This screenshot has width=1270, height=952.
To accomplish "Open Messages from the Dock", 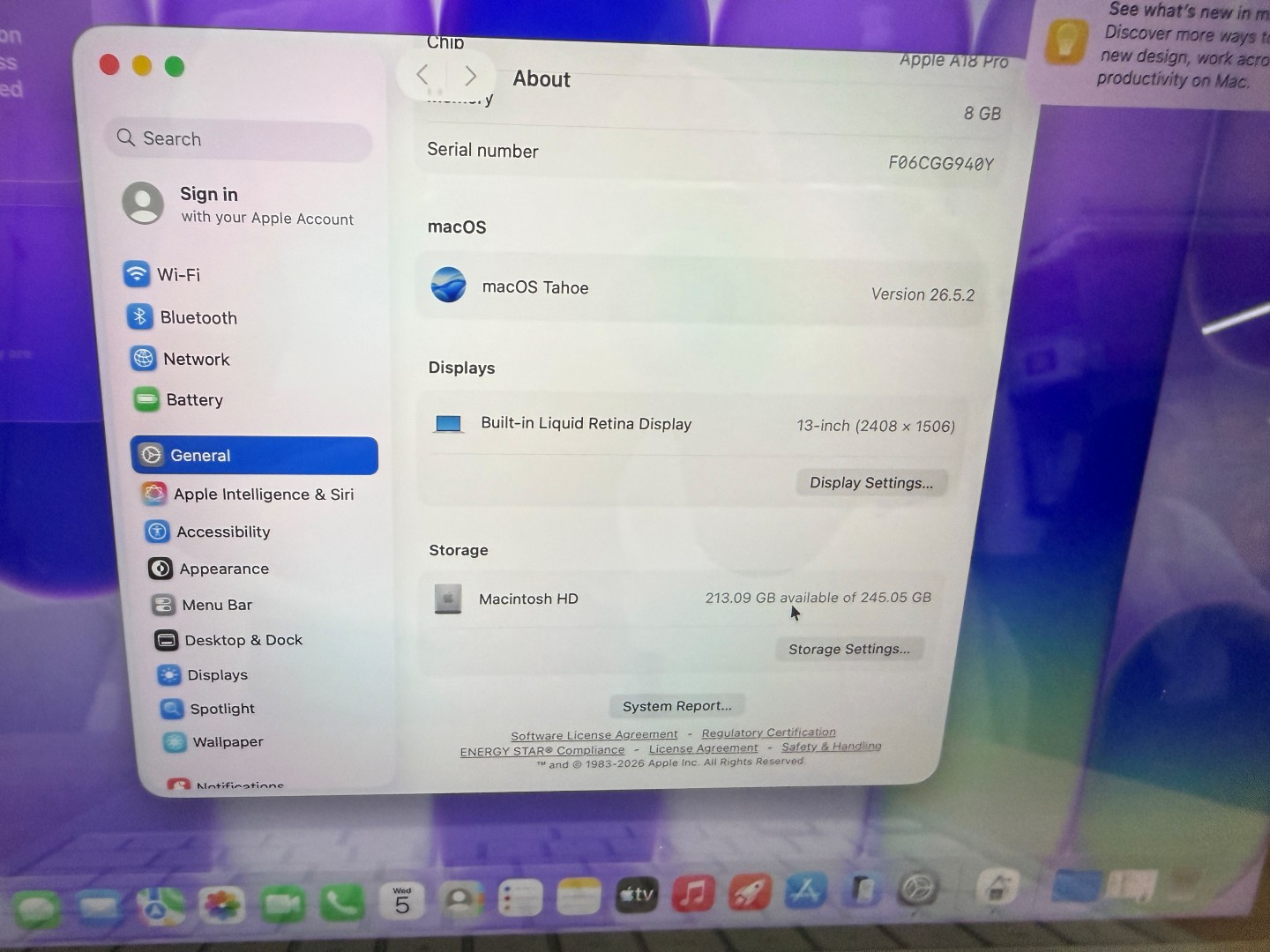I will (37, 908).
